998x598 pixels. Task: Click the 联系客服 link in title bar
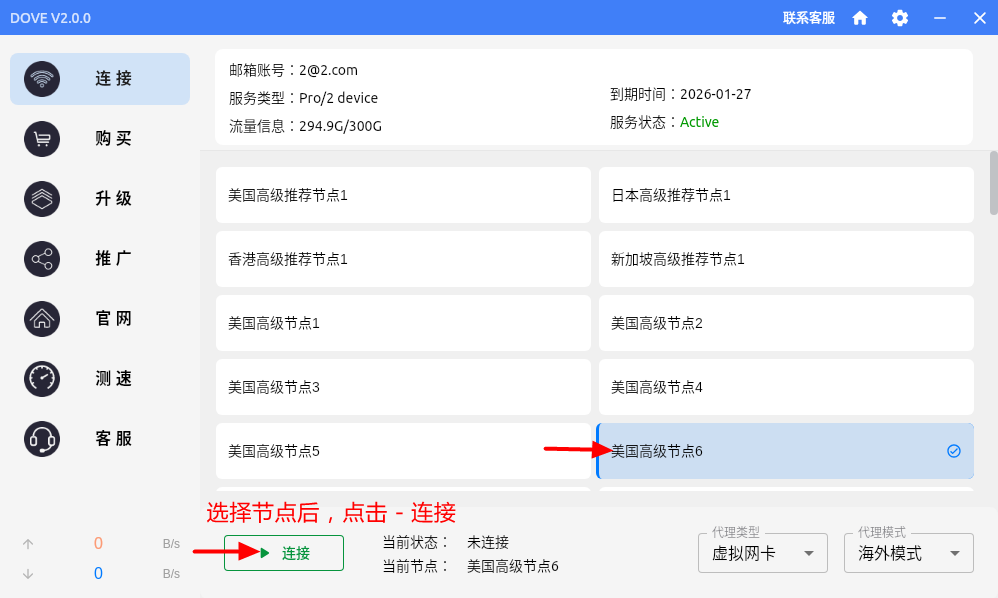point(808,18)
